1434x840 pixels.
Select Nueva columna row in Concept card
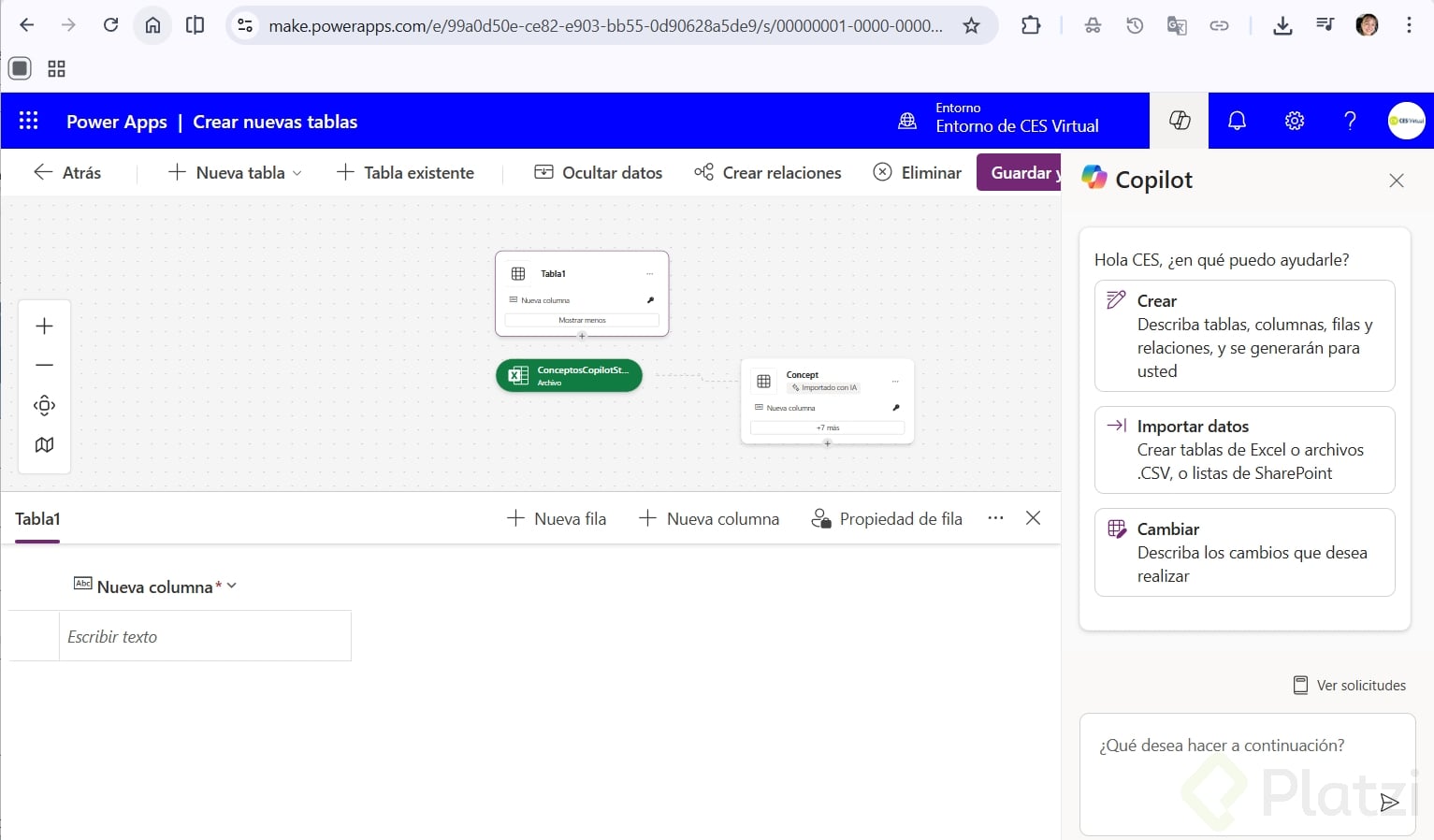pos(827,408)
